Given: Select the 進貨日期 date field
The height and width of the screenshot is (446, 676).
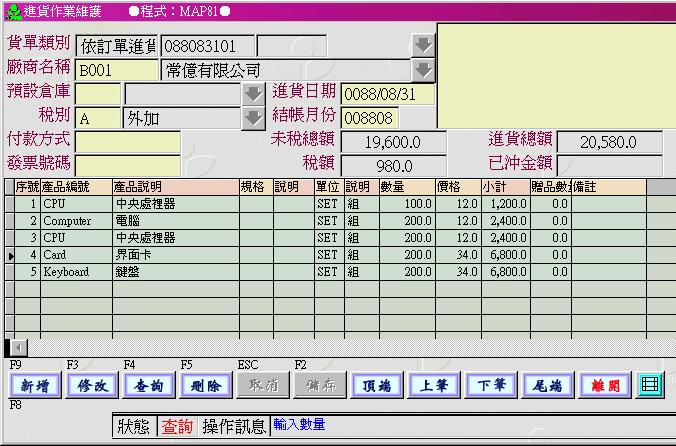Looking at the screenshot, I should coord(392,94).
